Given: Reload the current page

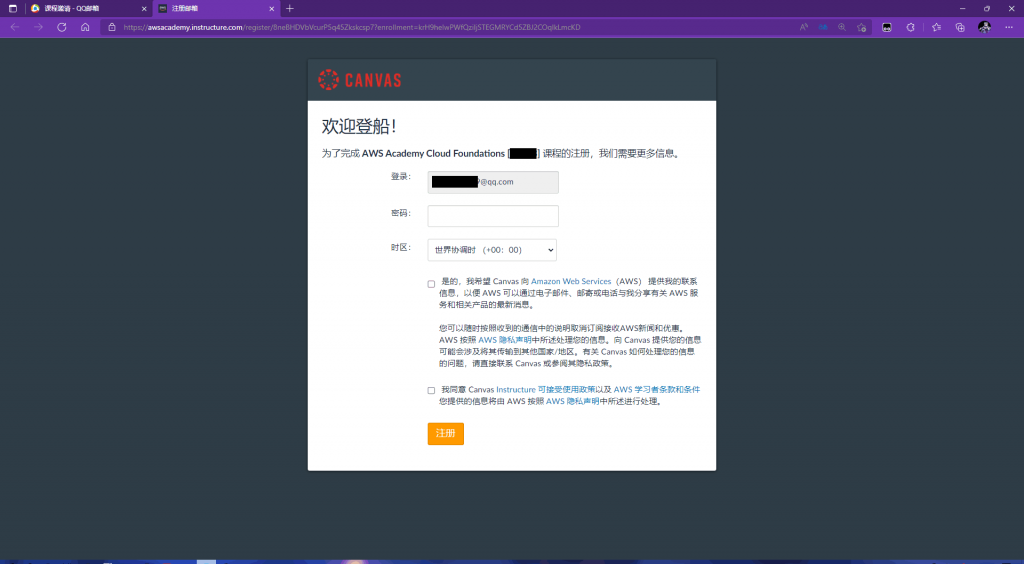Looking at the screenshot, I should point(62,27).
